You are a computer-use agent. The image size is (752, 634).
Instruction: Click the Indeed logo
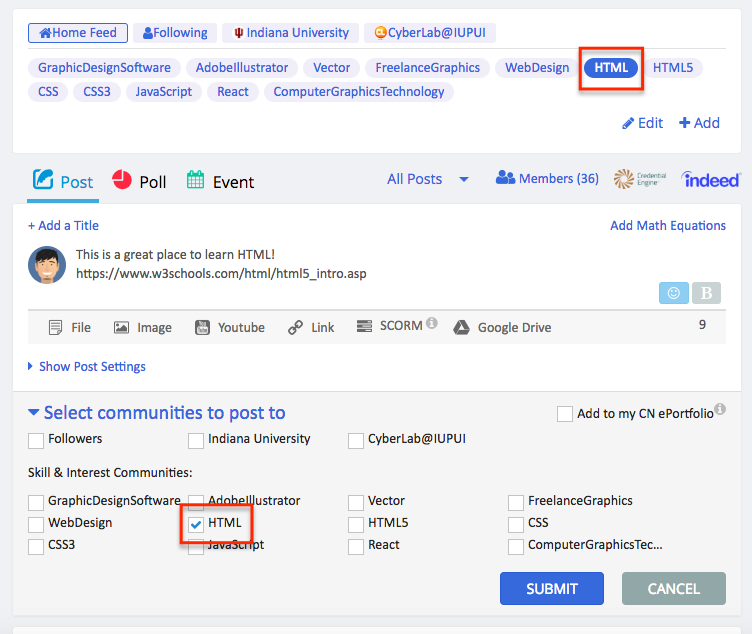coord(711,180)
